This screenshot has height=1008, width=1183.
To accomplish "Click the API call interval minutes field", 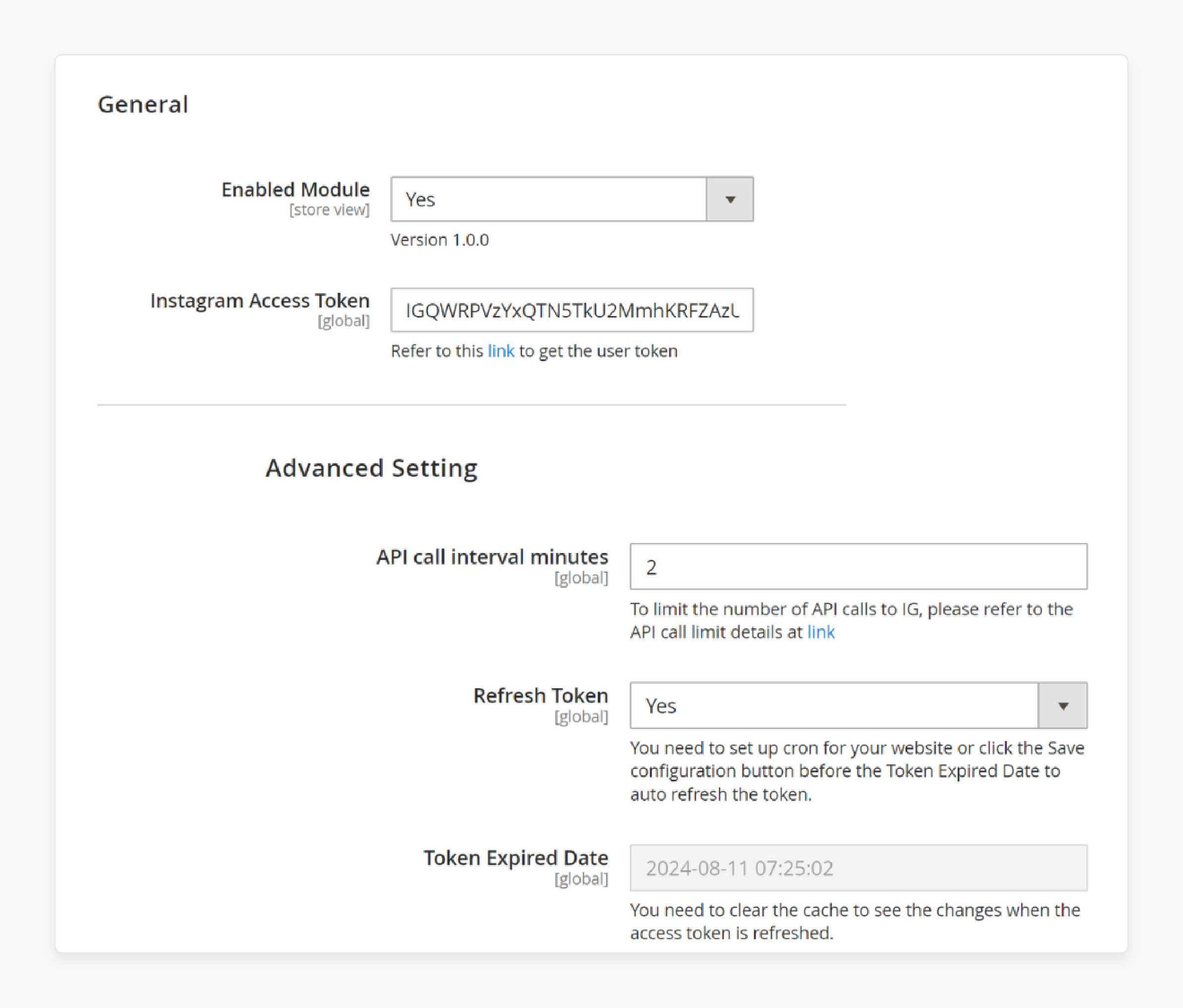I will pos(858,566).
